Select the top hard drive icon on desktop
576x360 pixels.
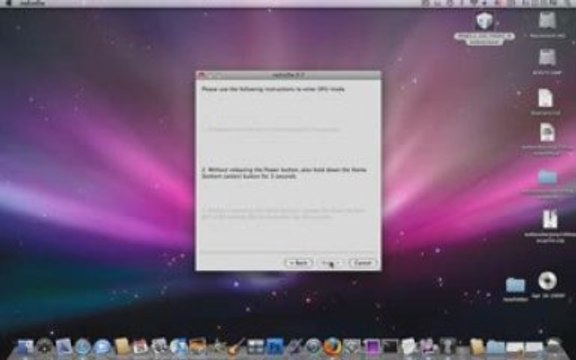[x=547, y=20]
